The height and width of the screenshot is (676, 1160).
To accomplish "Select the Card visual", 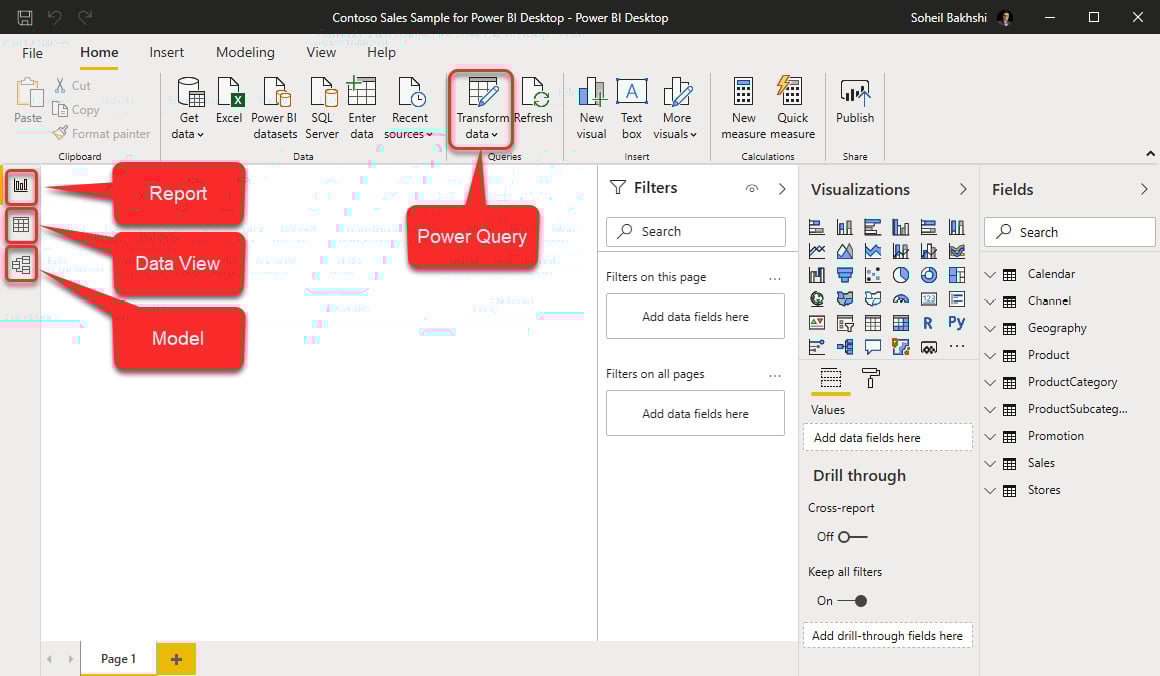I will coord(928,299).
